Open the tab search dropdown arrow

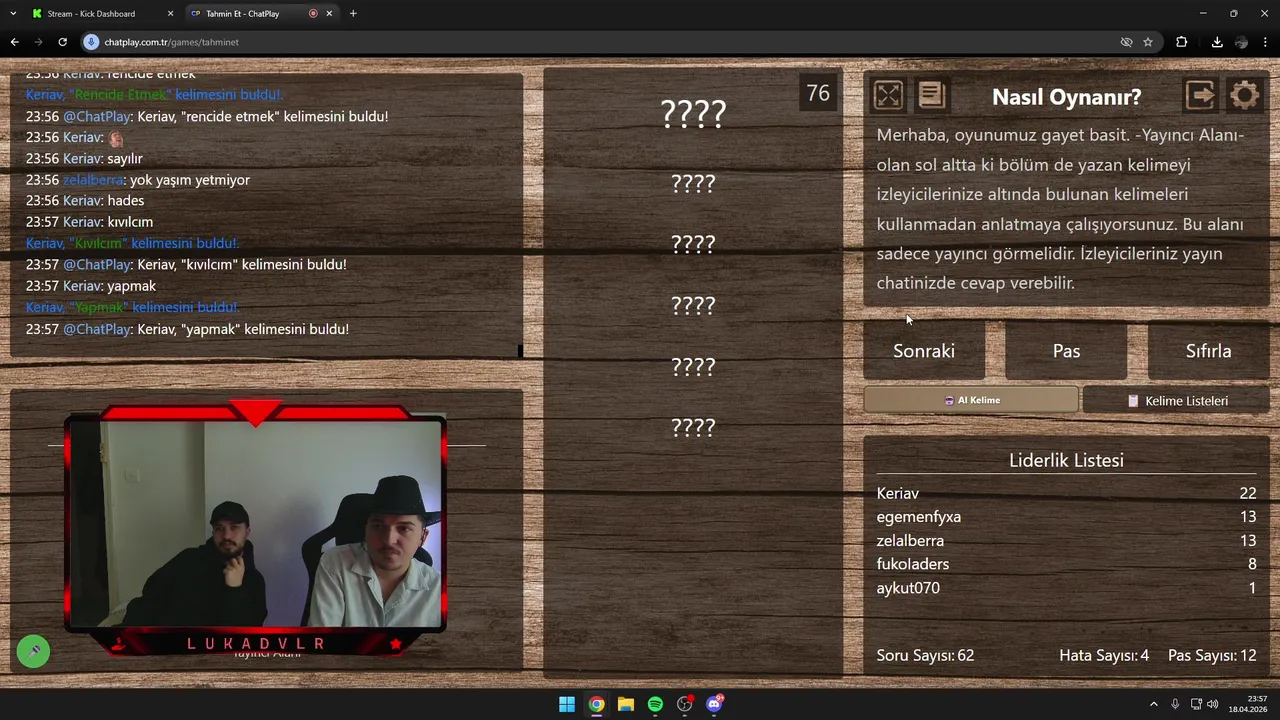tap(12, 14)
